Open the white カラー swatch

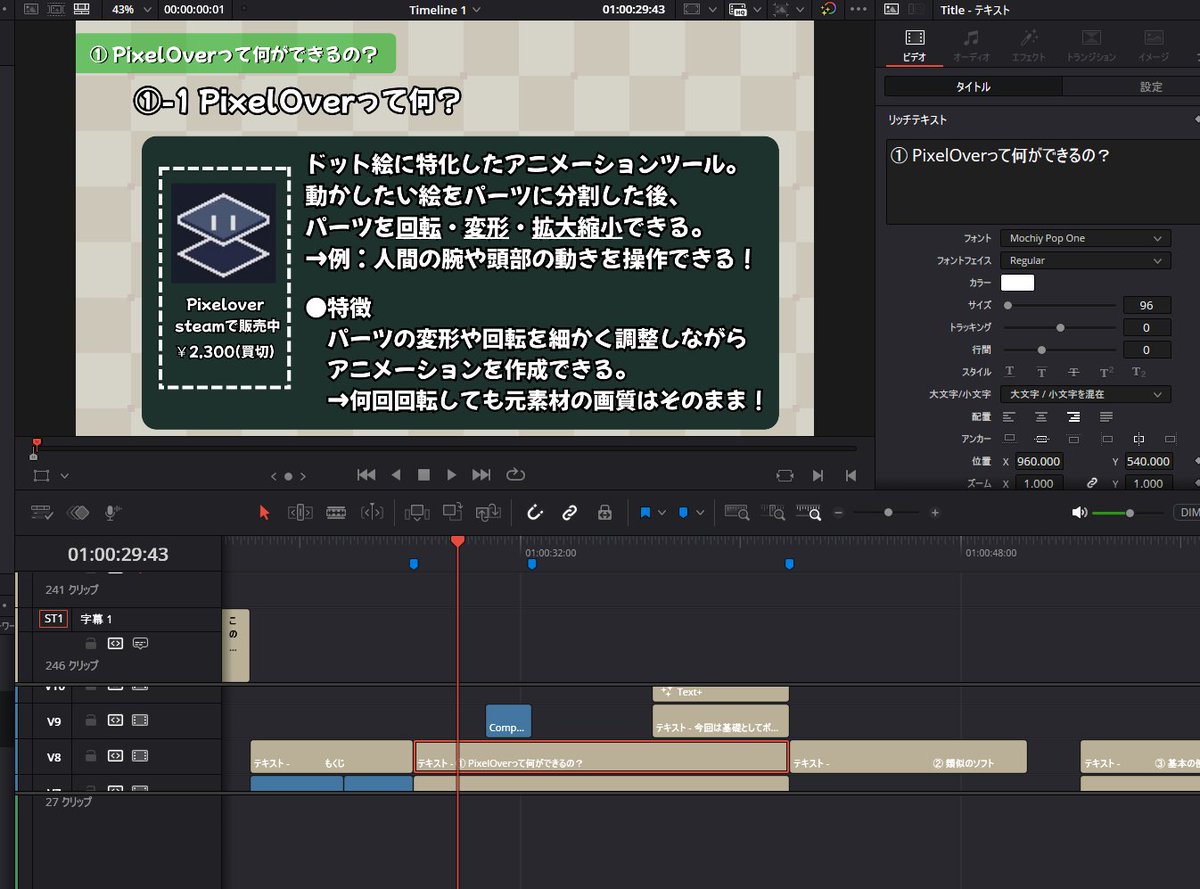pos(1017,283)
